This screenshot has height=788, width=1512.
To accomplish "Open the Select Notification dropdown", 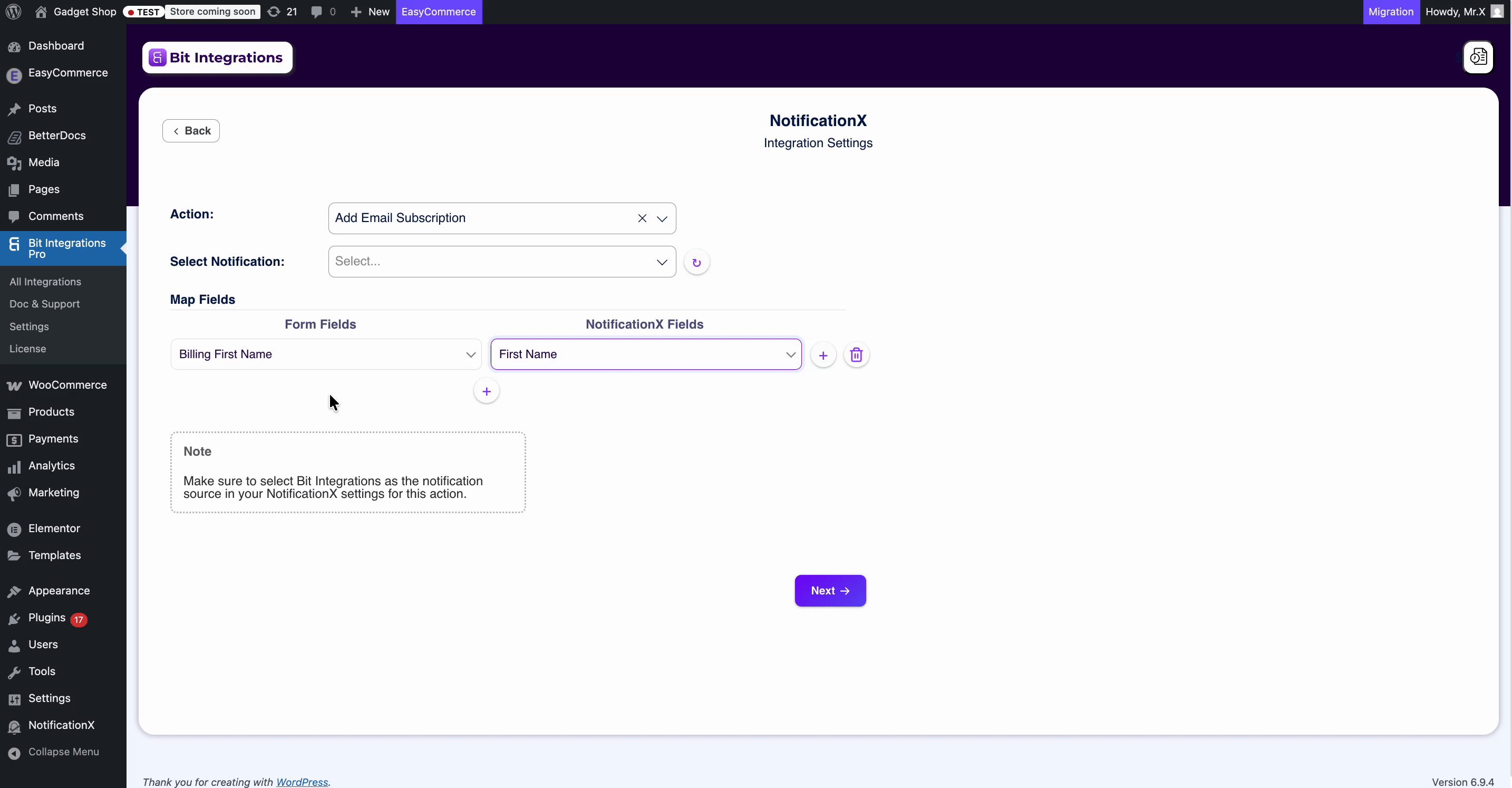I will [662, 262].
